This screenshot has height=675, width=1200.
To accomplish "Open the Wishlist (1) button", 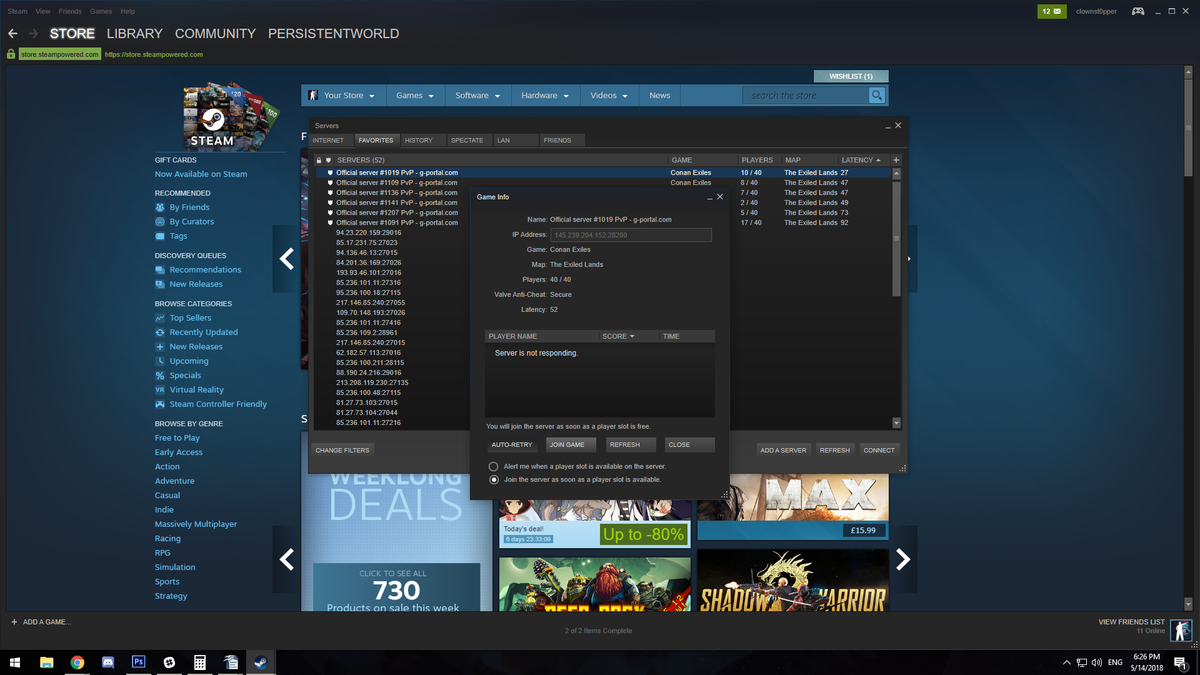I will coord(851,76).
